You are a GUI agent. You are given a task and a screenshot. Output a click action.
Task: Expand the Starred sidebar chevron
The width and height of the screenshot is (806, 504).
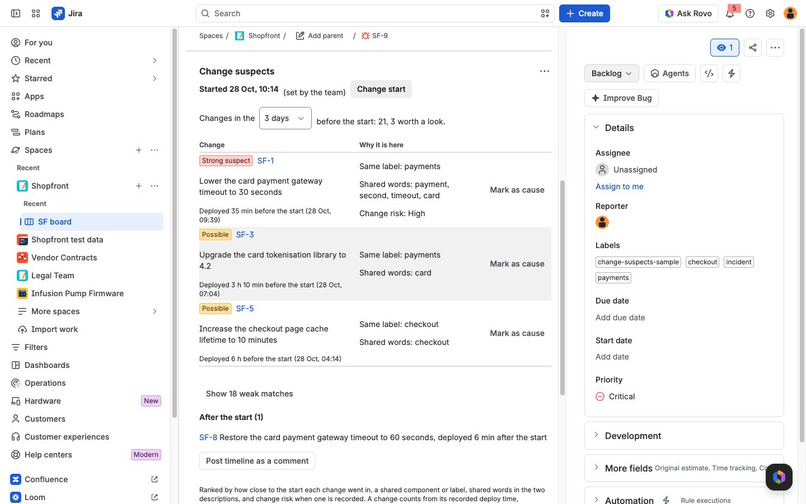(x=154, y=78)
